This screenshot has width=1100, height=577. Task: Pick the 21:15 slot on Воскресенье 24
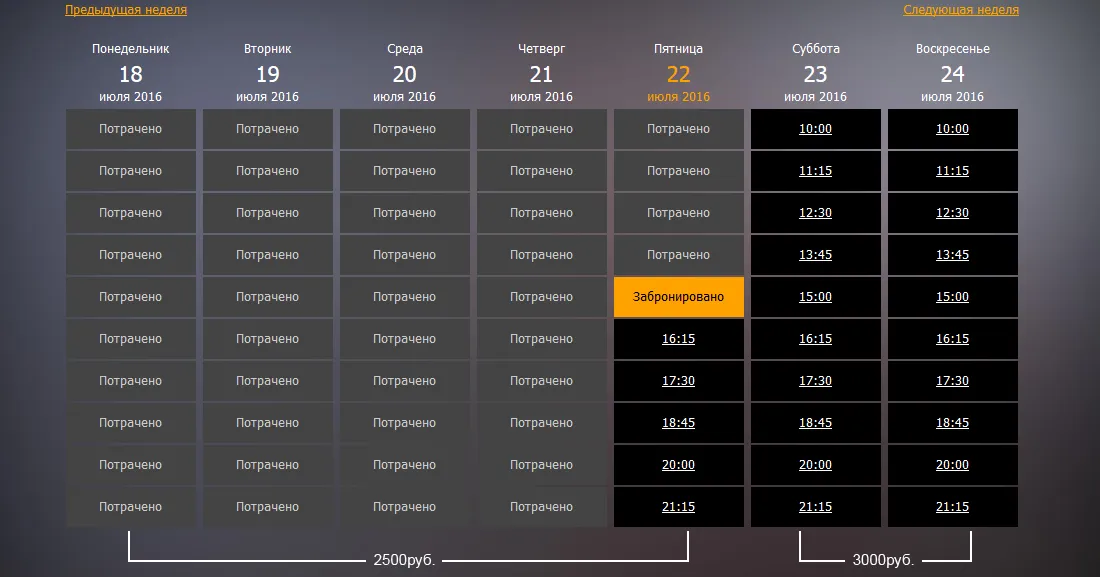pos(953,507)
